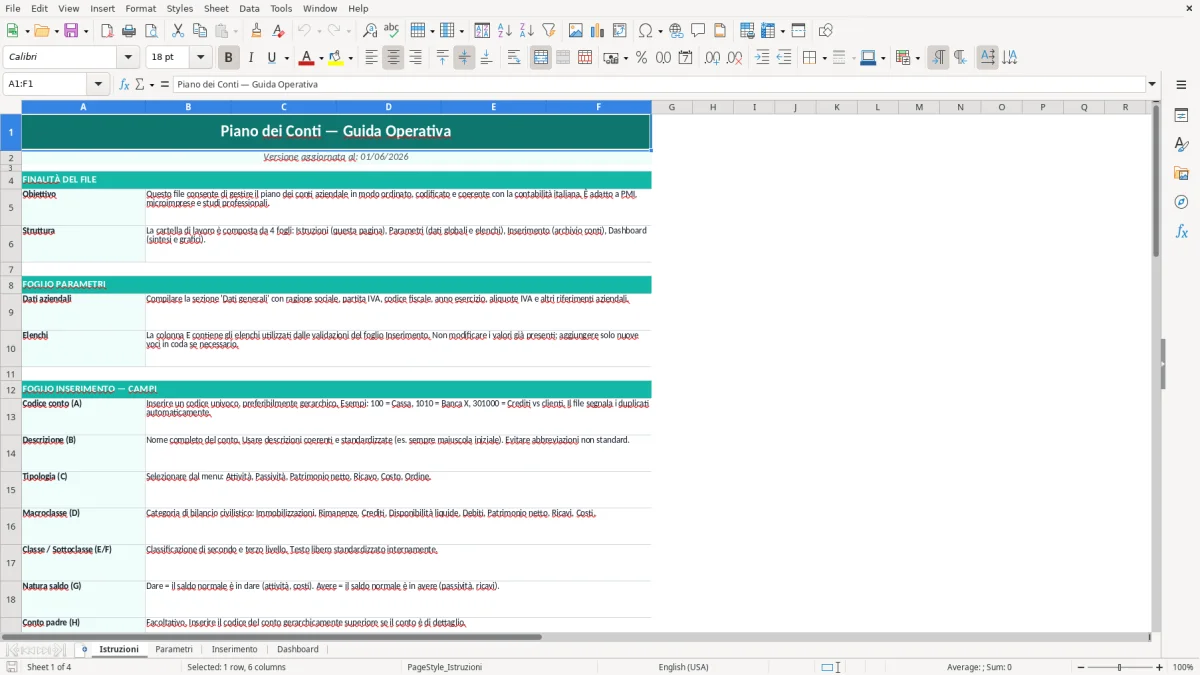Click the Clone Formatting paintbrush icon
This screenshot has width=1200, height=675.
[x=257, y=31]
